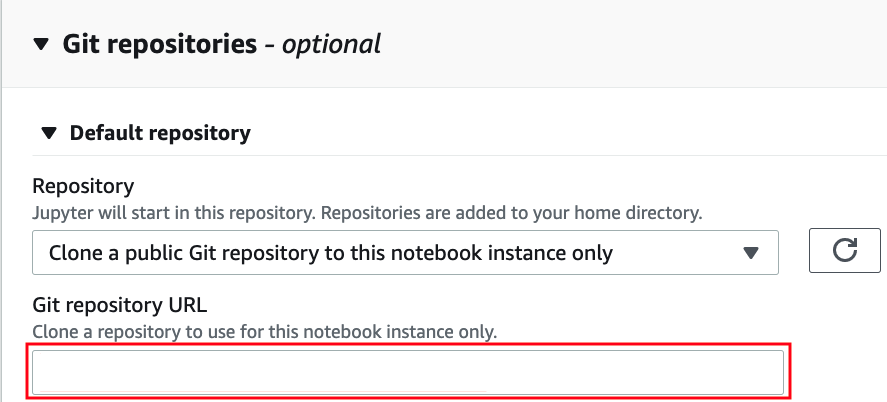Click the Default repository subheading text
This screenshot has height=402, width=887.
160,133
